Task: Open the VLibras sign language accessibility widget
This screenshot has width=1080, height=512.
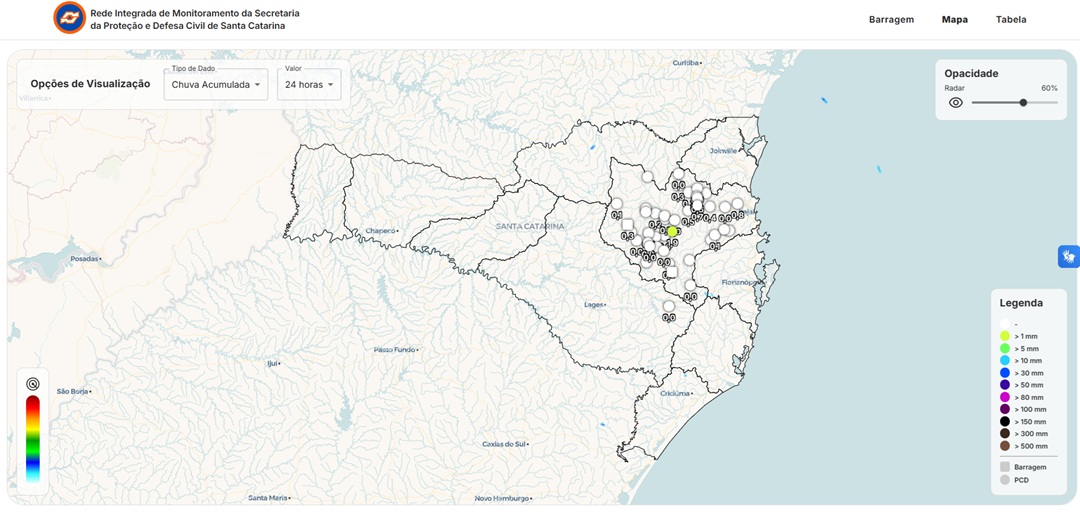Action: tap(1068, 257)
